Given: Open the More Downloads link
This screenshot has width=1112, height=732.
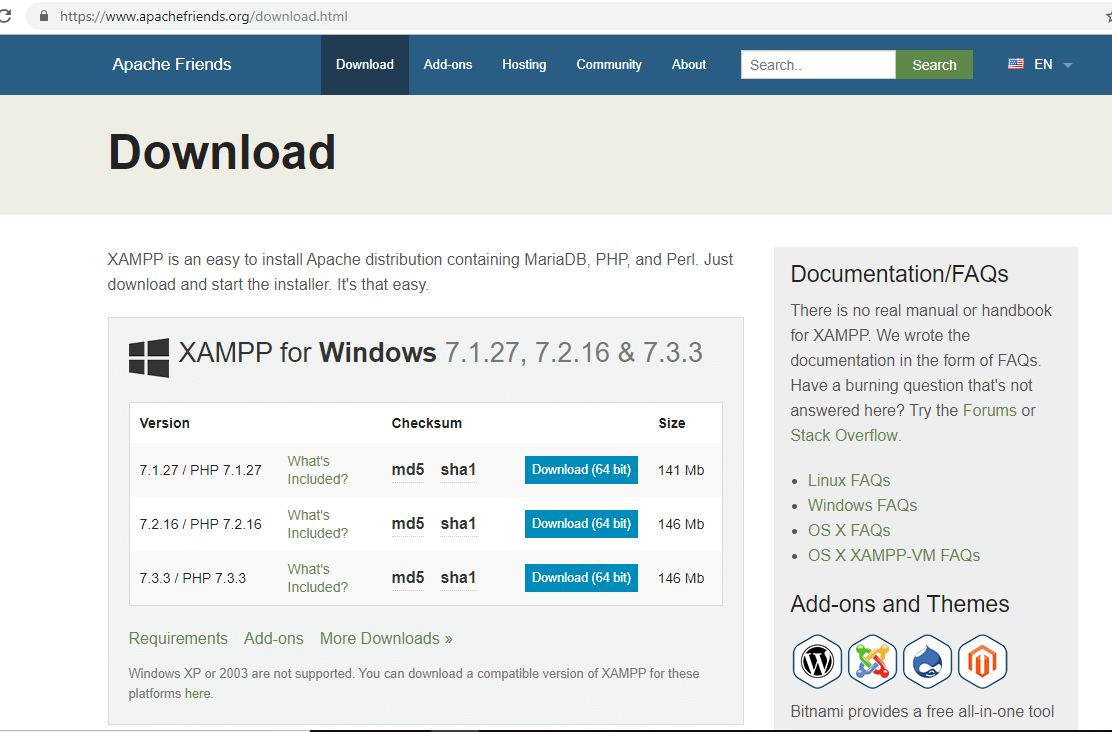Looking at the screenshot, I should coord(386,638).
